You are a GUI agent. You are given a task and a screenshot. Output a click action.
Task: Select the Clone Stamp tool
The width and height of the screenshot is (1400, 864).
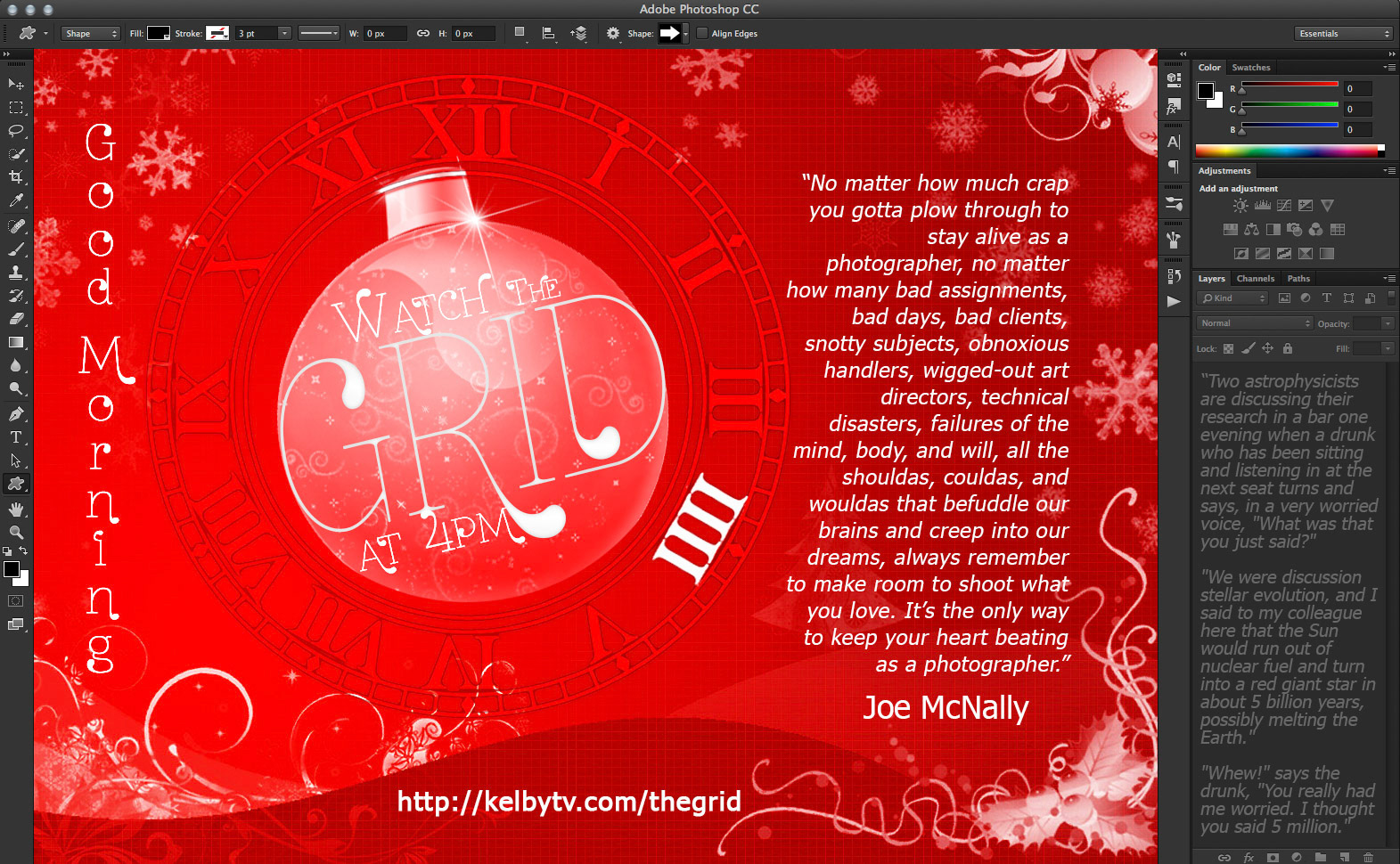tap(16, 273)
